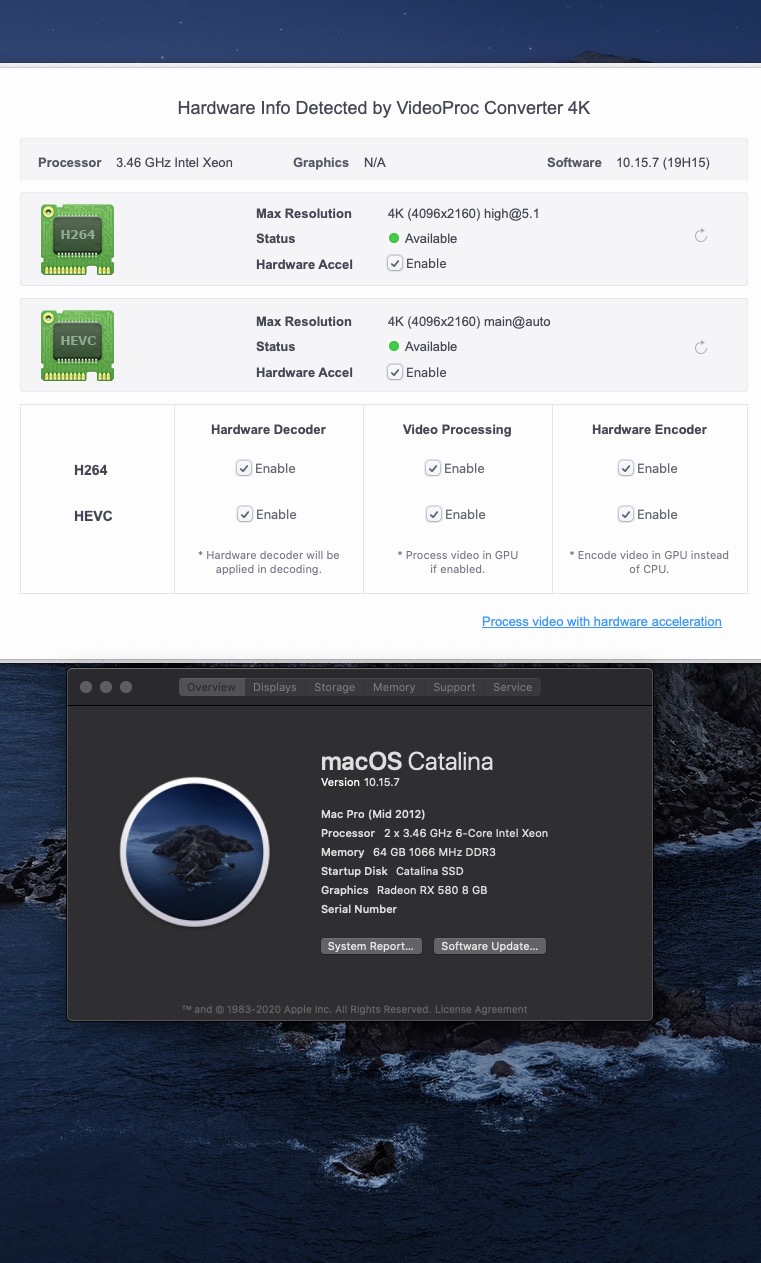Click the H264 chip icon
This screenshot has height=1263, width=761.
coord(77,239)
